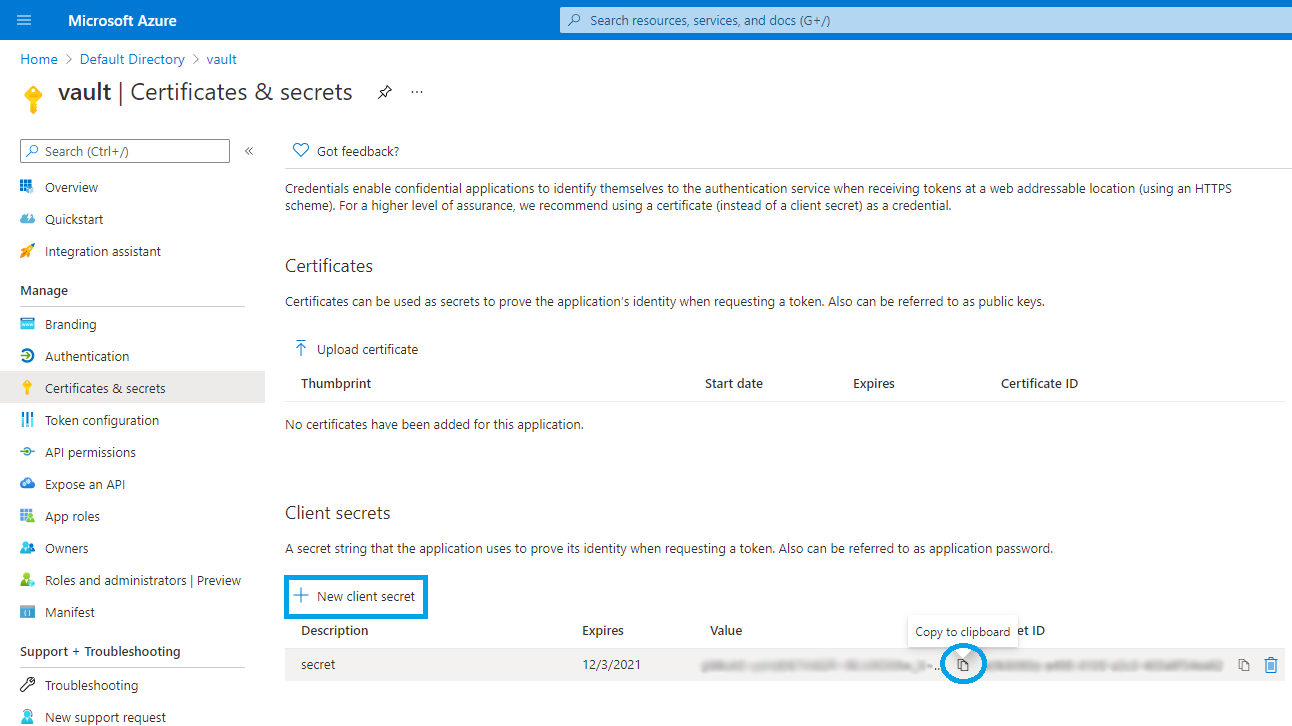1292x726 pixels.
Task: Click the sidebar Search (Ctrl+/) box
Action: [x=125, y=151]
